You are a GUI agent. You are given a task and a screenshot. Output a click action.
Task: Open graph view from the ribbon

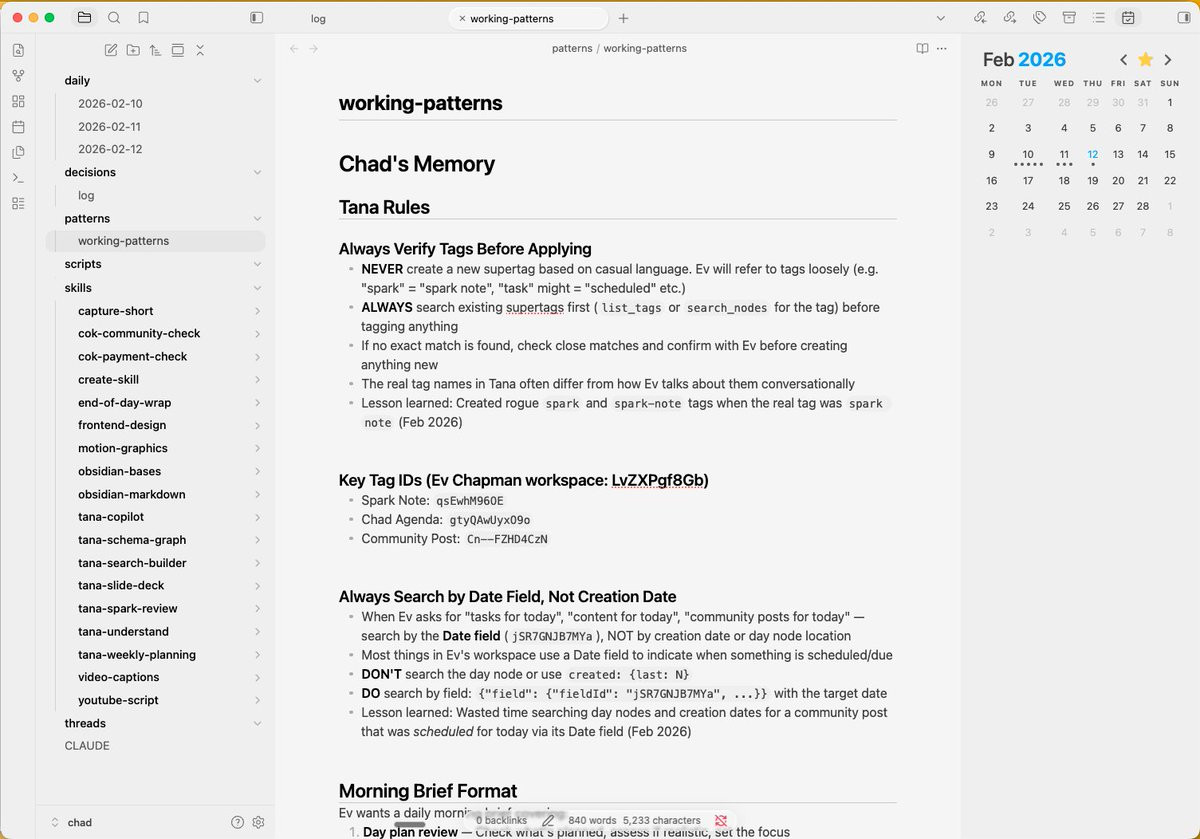click(x=18, y=75)
